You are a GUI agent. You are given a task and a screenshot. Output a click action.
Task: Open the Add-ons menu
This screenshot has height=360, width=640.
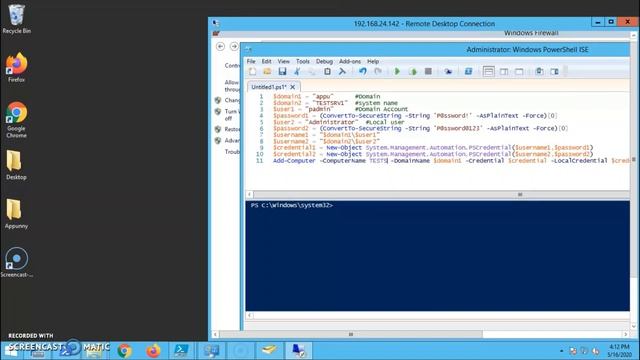pyautogui.click(x=350, y=61)
